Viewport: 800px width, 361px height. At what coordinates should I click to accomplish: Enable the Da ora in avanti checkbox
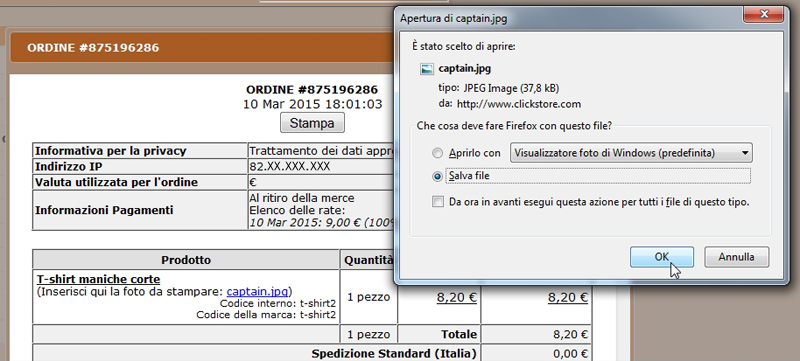(x=438, y=202)
